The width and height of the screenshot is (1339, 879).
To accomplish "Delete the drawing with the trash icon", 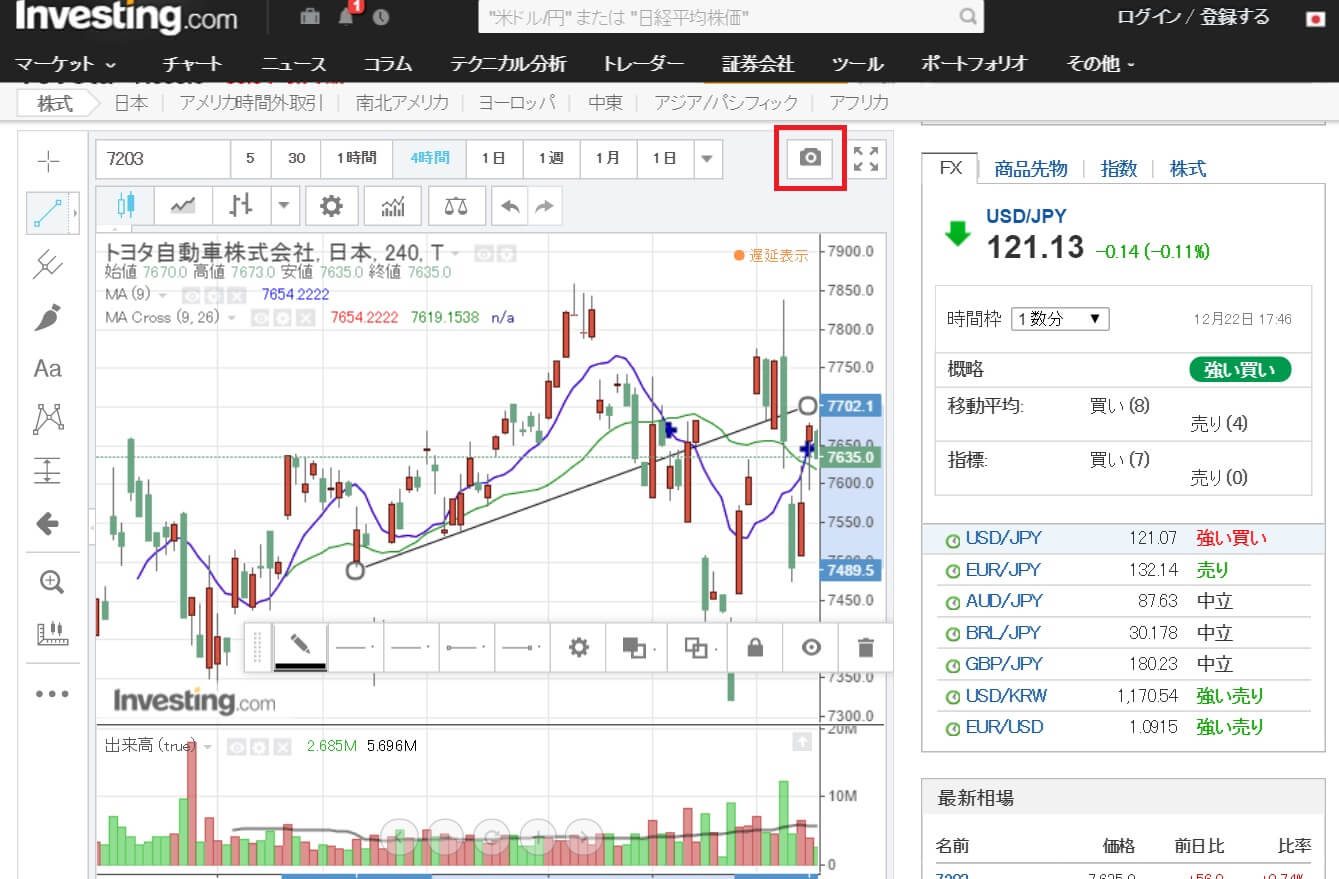I will 866,647.
